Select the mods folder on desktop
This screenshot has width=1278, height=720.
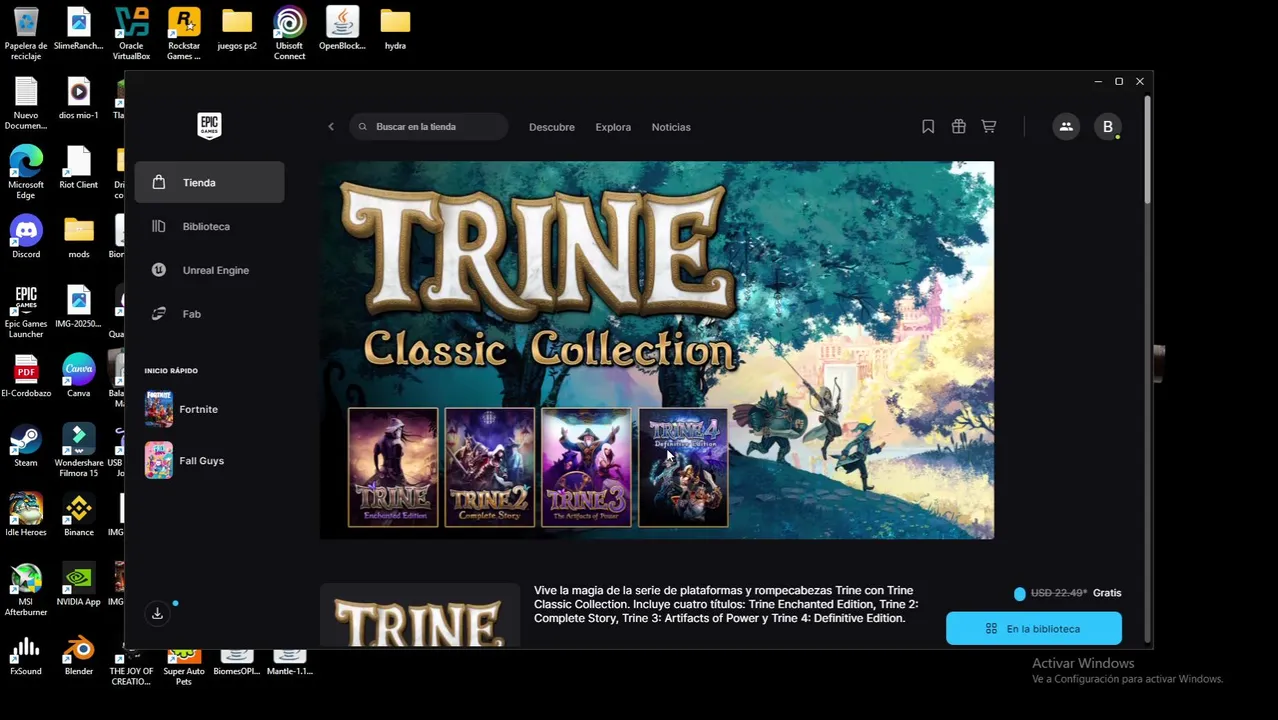(x=78, y=237)
